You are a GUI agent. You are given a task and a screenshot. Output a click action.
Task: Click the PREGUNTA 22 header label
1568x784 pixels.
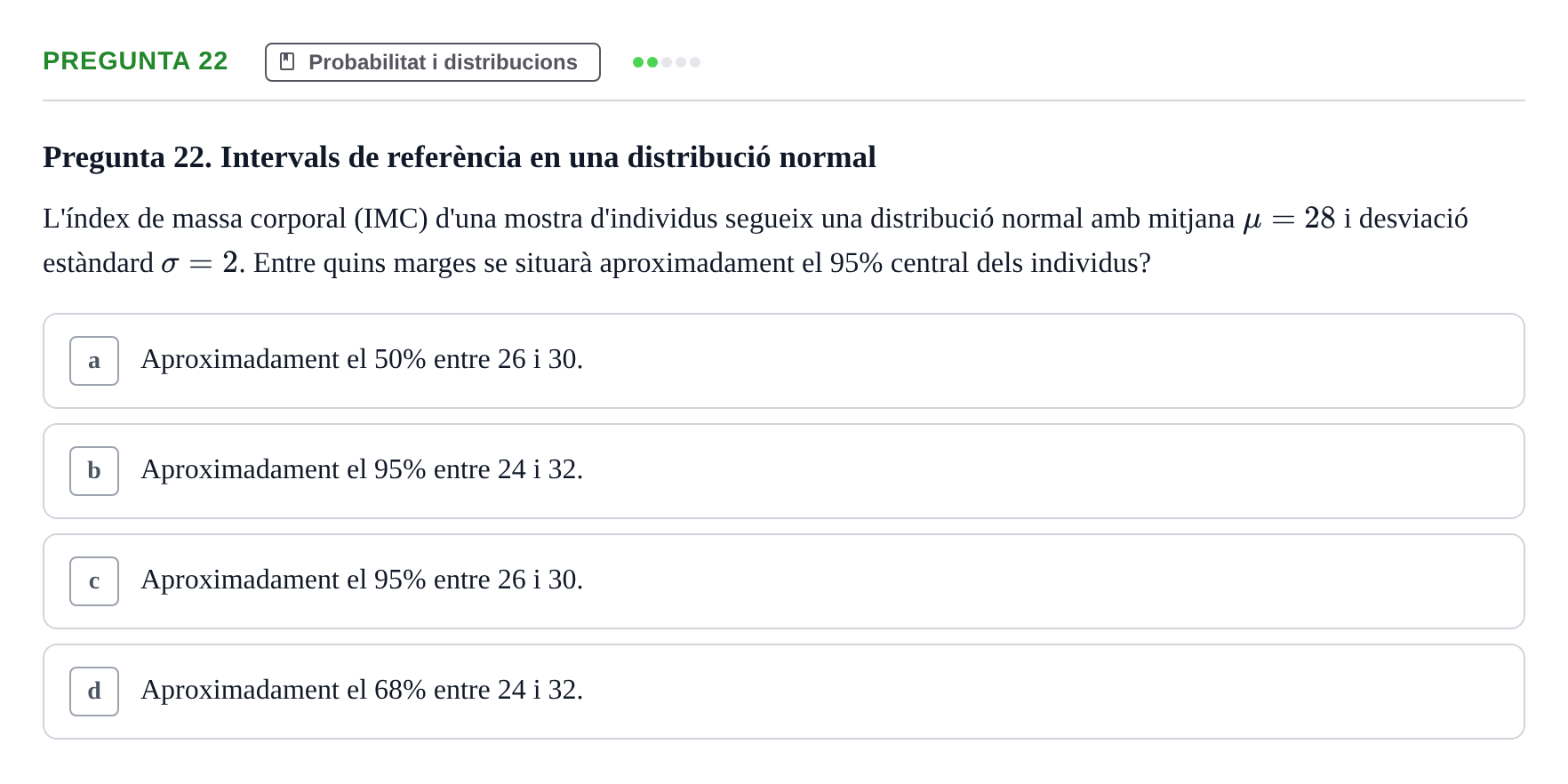coord(135,60)
